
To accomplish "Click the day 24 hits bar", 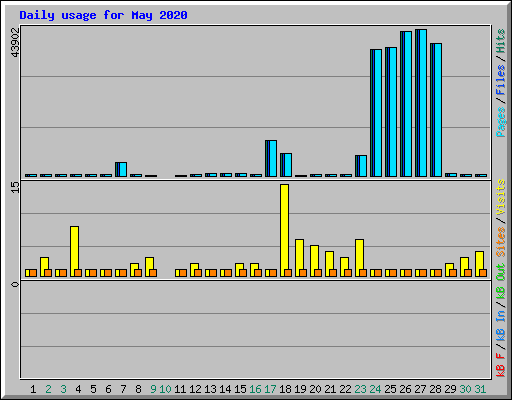I will (376, 113).
